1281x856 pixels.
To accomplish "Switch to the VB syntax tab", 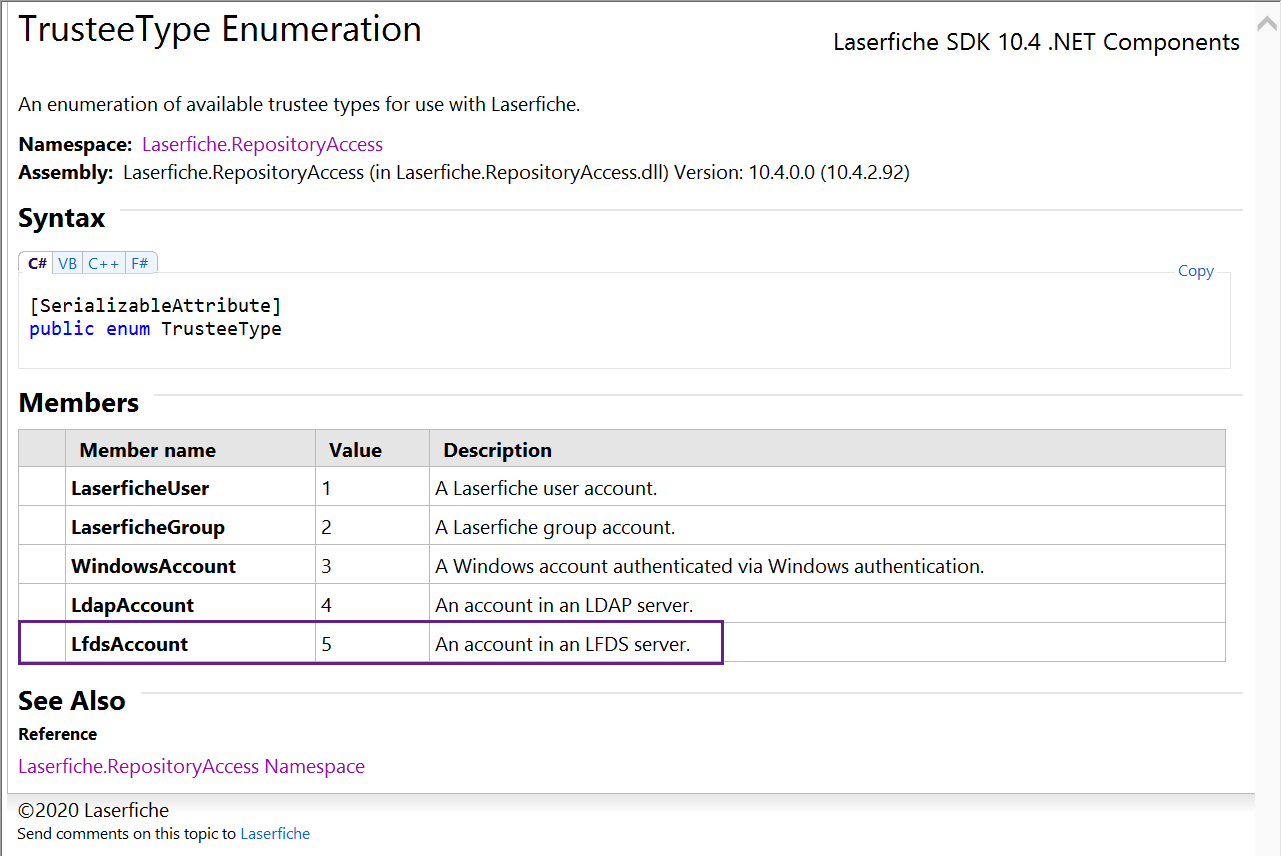I will (x=67, y=263).
